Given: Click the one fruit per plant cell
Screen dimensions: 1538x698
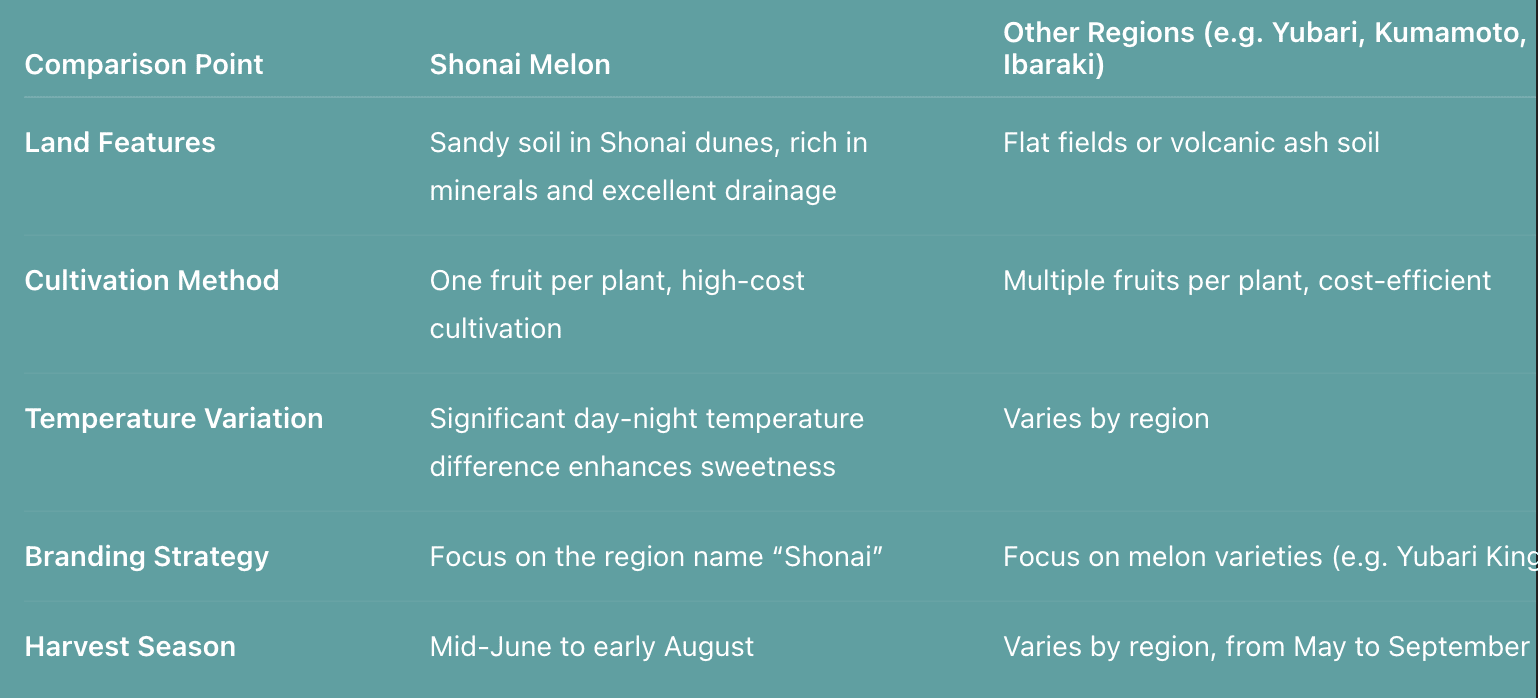Looking at the screenshot, I should tap(617, 304).
